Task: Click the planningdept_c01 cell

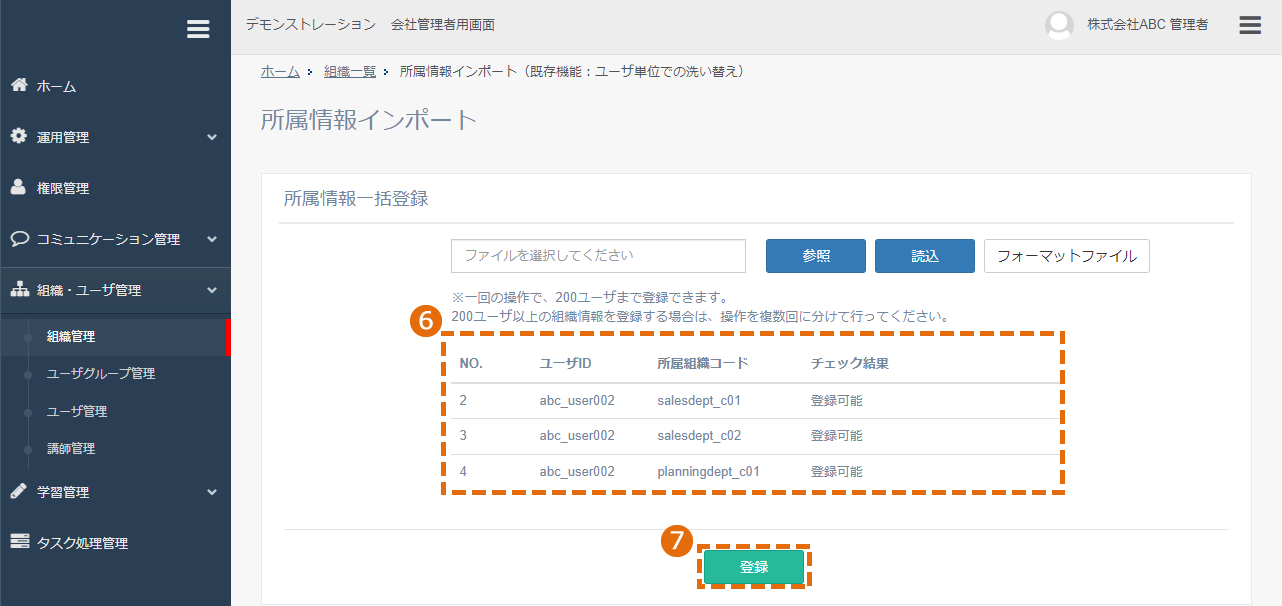Action: tap(709, 472)
